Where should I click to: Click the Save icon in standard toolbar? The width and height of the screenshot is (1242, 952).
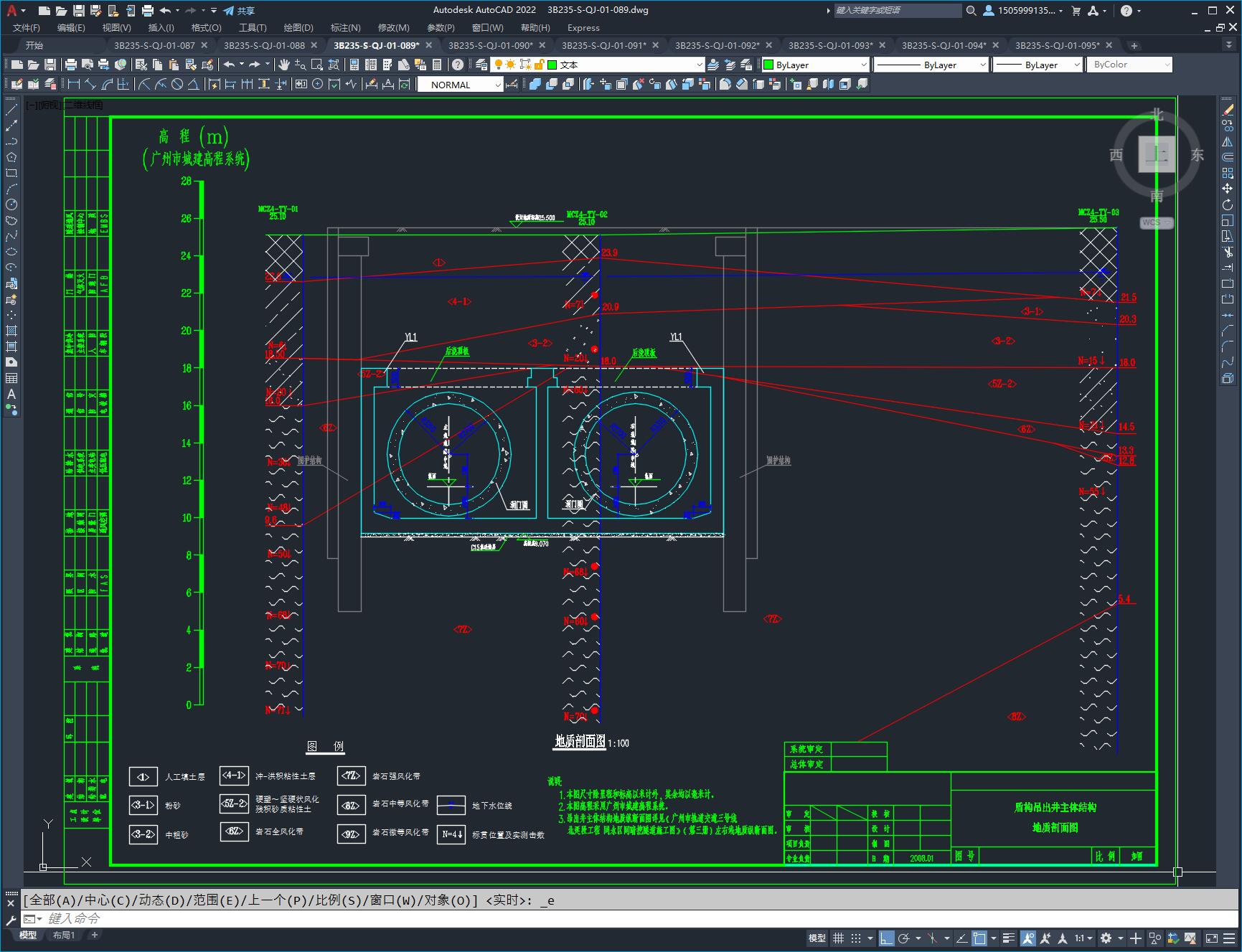(50, 65)
